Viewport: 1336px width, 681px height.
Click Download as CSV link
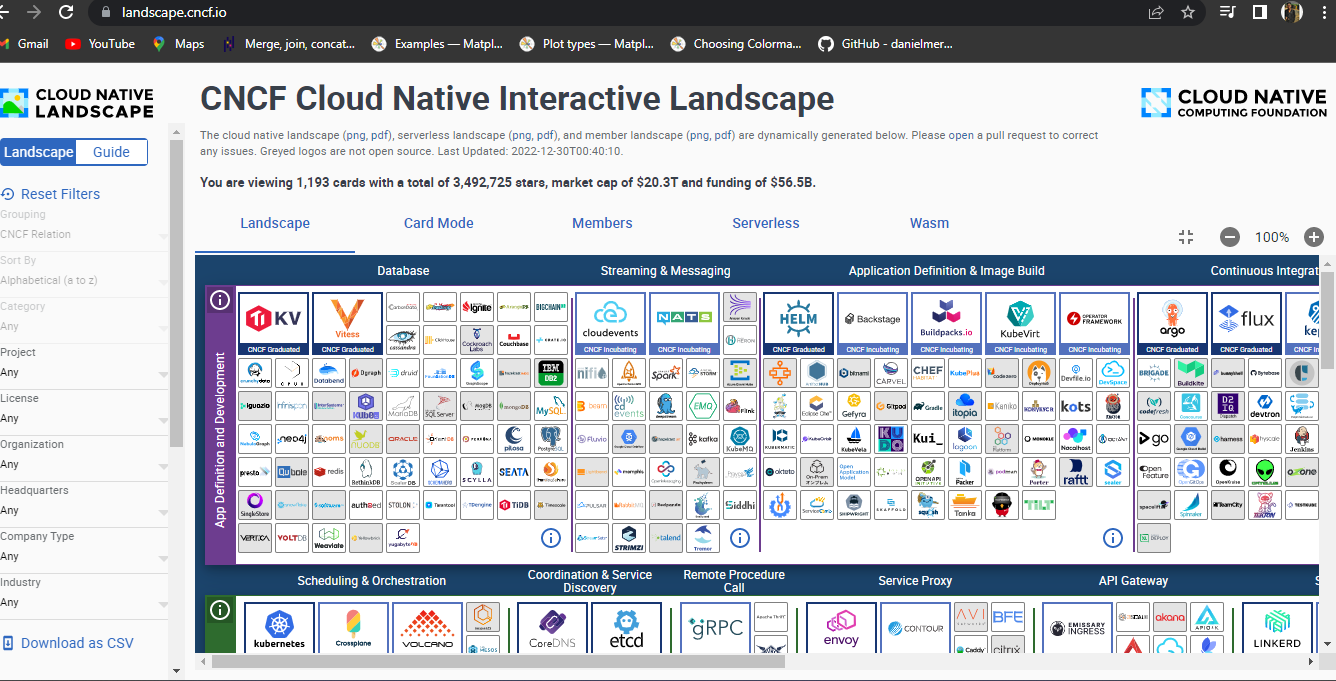[68, 643]
